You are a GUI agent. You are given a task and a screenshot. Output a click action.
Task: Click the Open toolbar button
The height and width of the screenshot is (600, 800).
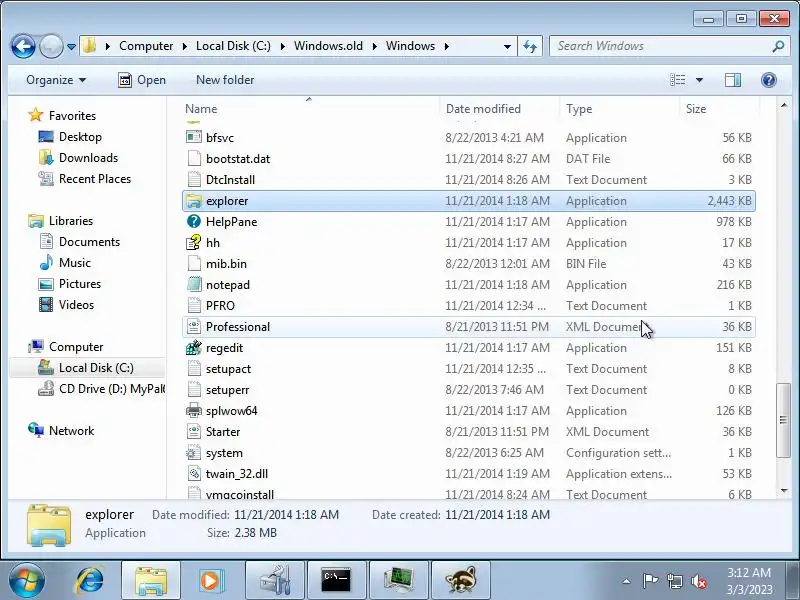pyautogui.click(x=142, y=80)
